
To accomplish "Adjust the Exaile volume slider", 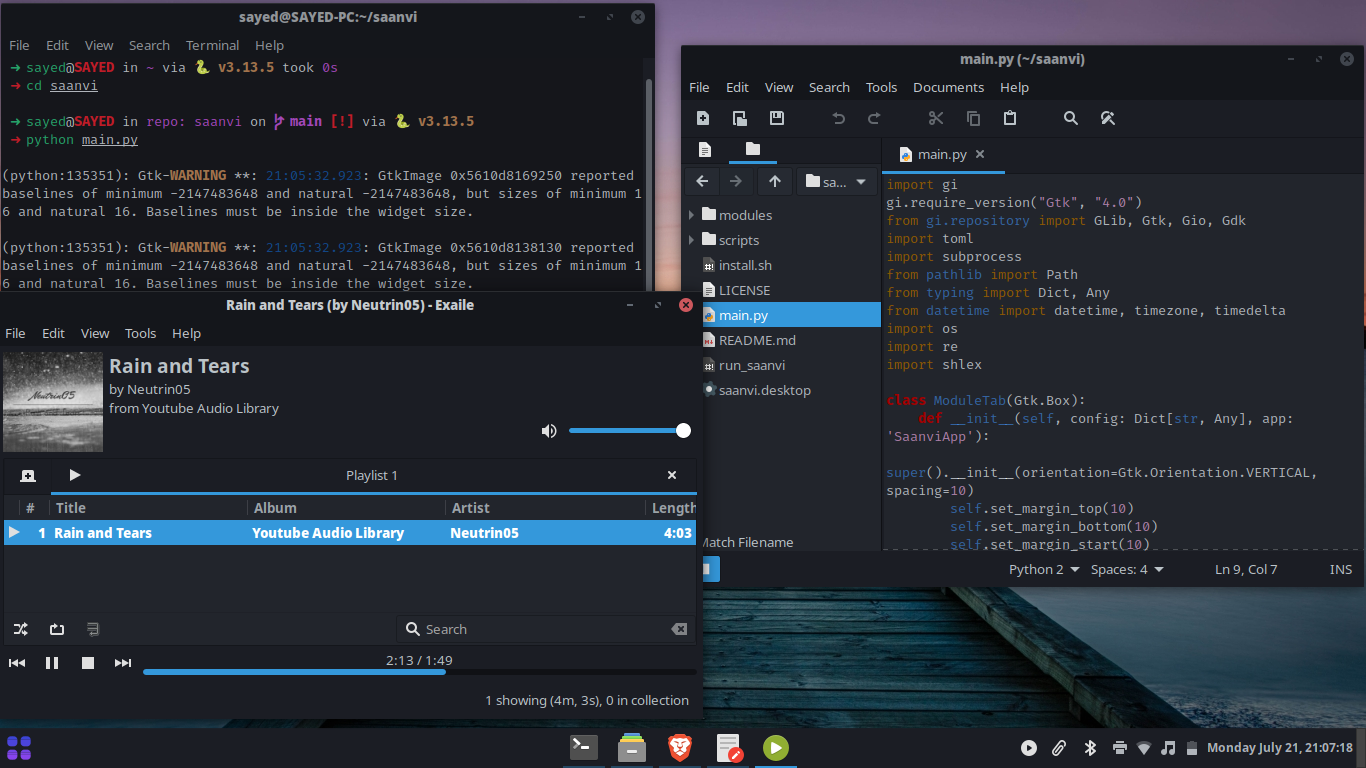I will 629,431.
